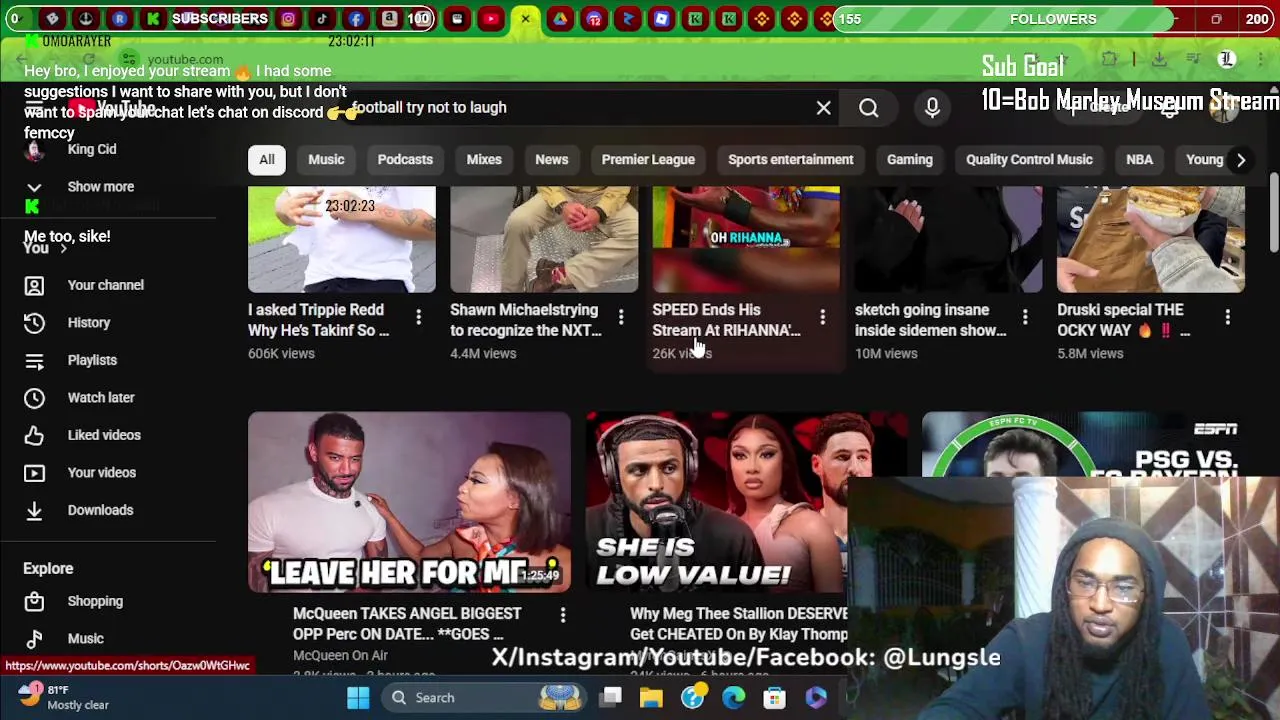Start voice search with the microphone icon

pyautogui.click(x=932, y=108)
